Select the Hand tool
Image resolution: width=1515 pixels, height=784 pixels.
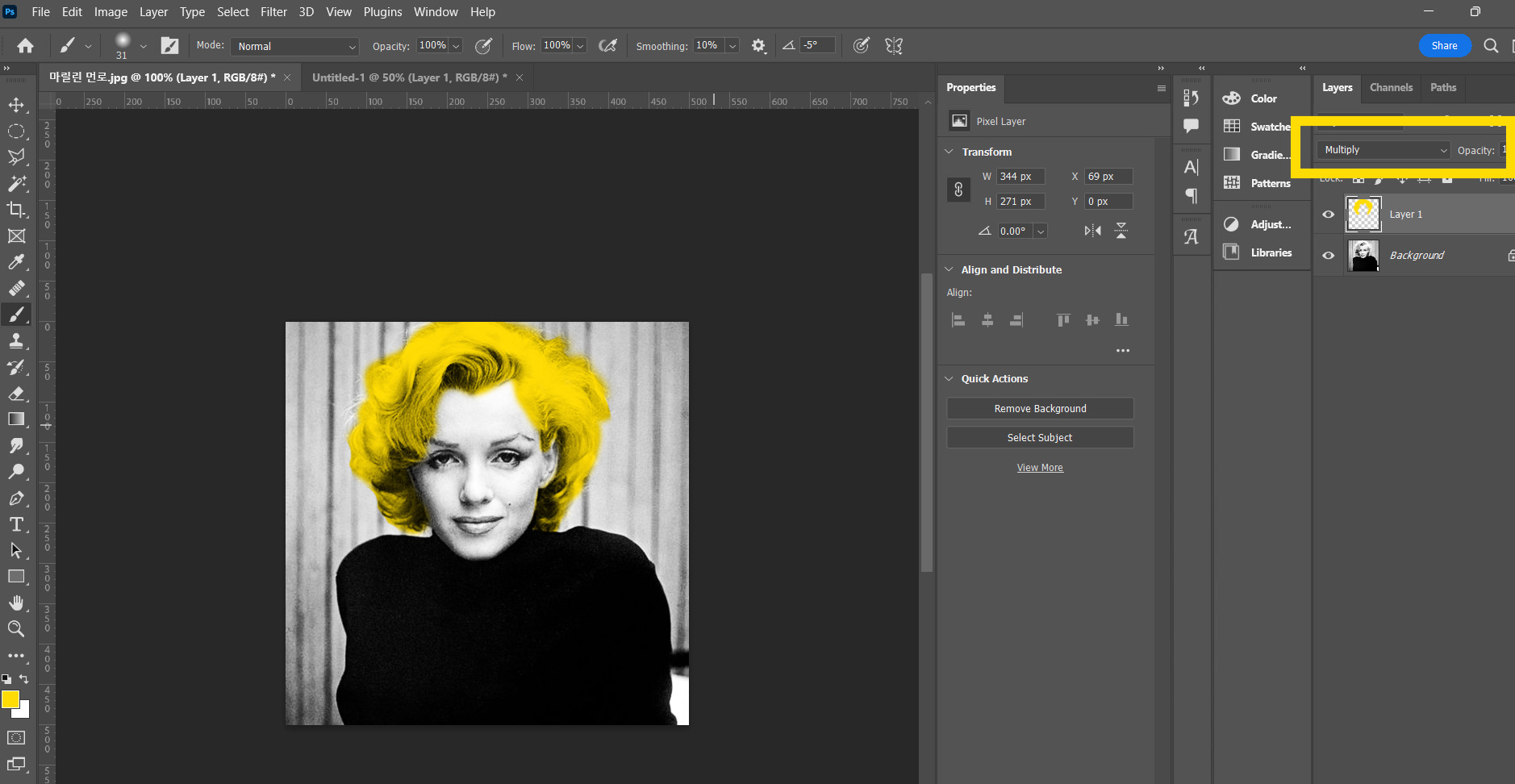coord(16,603)
